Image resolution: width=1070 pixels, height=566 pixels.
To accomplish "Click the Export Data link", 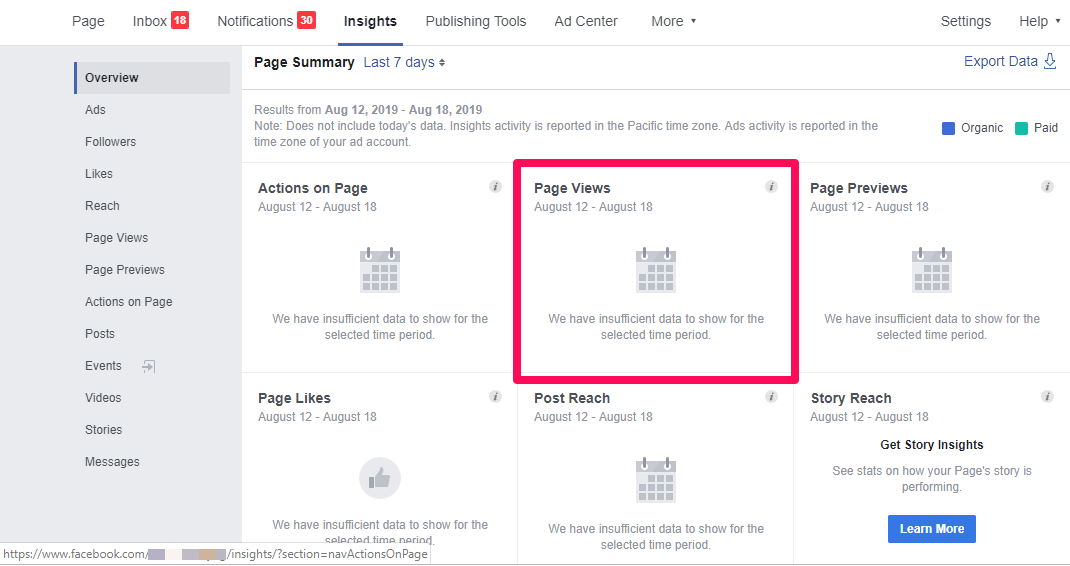I will [x=1009, y=61].
